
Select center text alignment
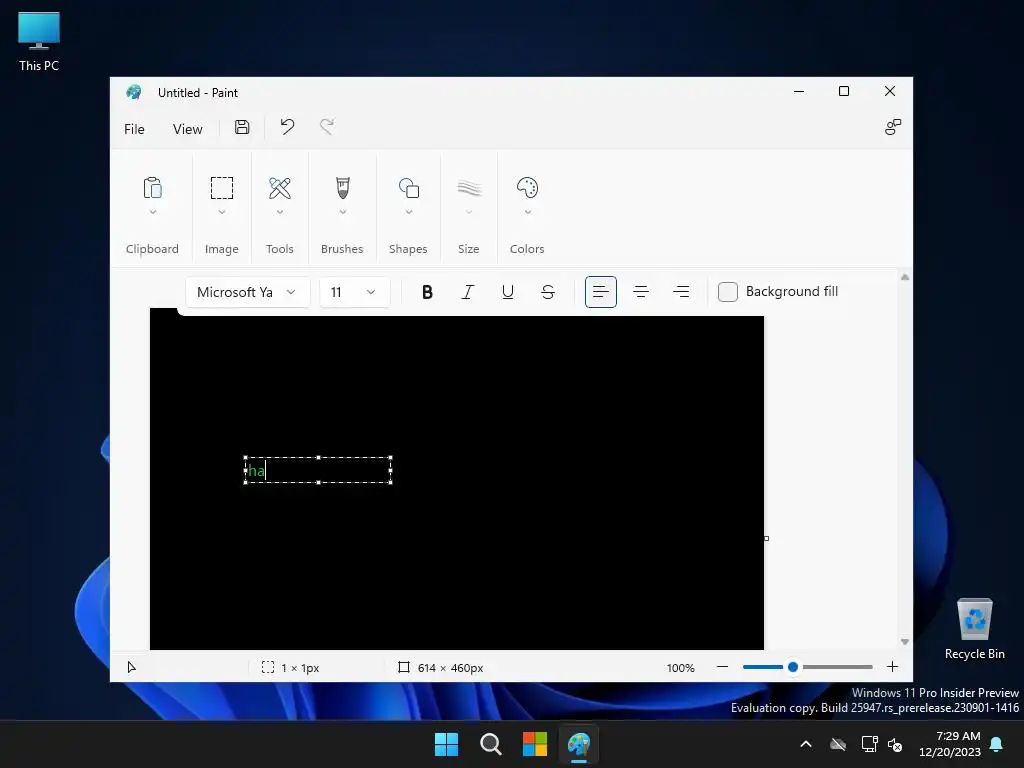click(x=641, y=292)
